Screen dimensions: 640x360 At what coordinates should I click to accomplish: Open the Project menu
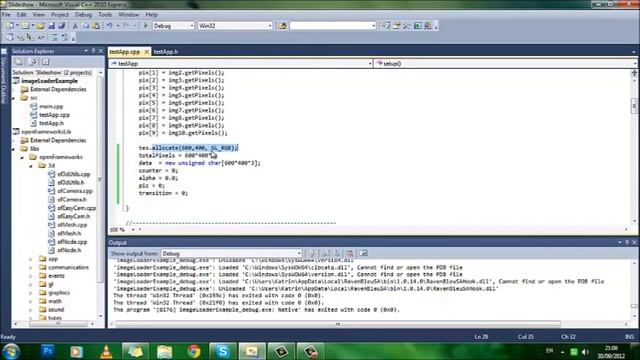60,15
